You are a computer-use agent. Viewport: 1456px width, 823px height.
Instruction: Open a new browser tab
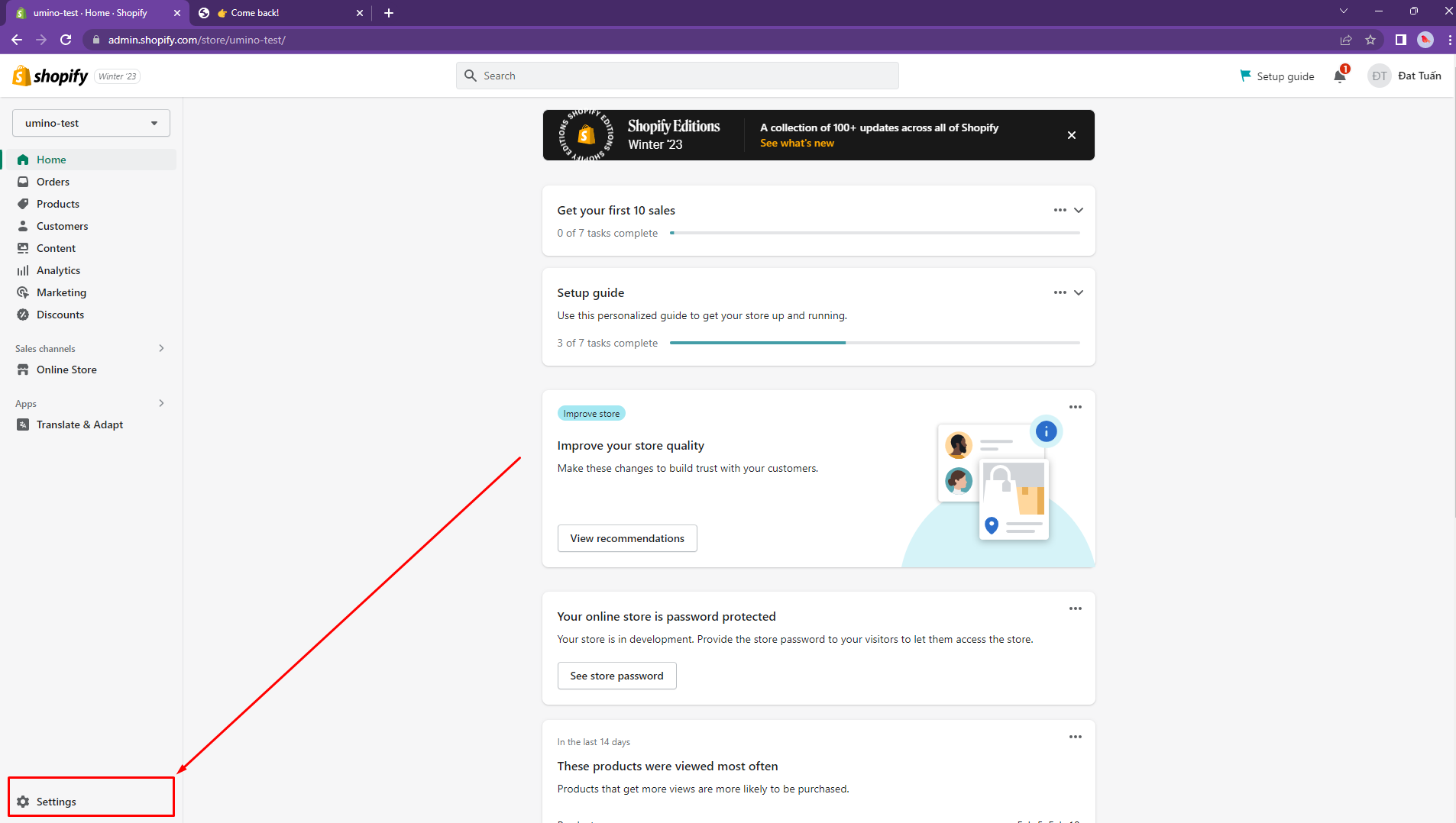[x=389, y=13]
